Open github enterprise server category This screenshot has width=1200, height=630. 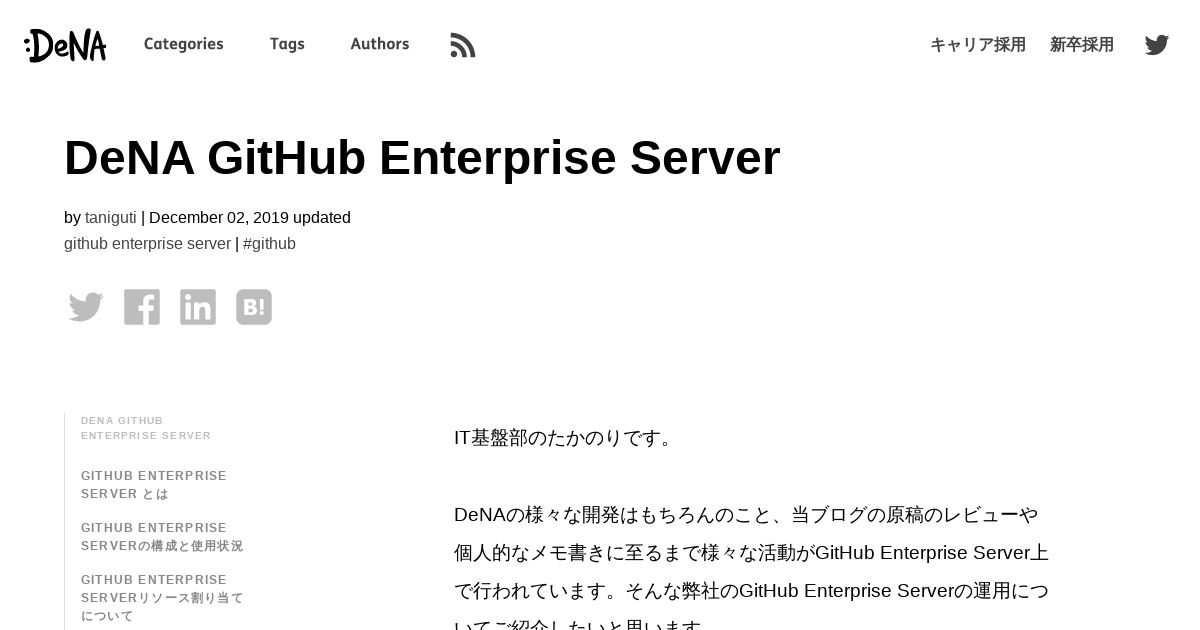click(x=147, y=244)
